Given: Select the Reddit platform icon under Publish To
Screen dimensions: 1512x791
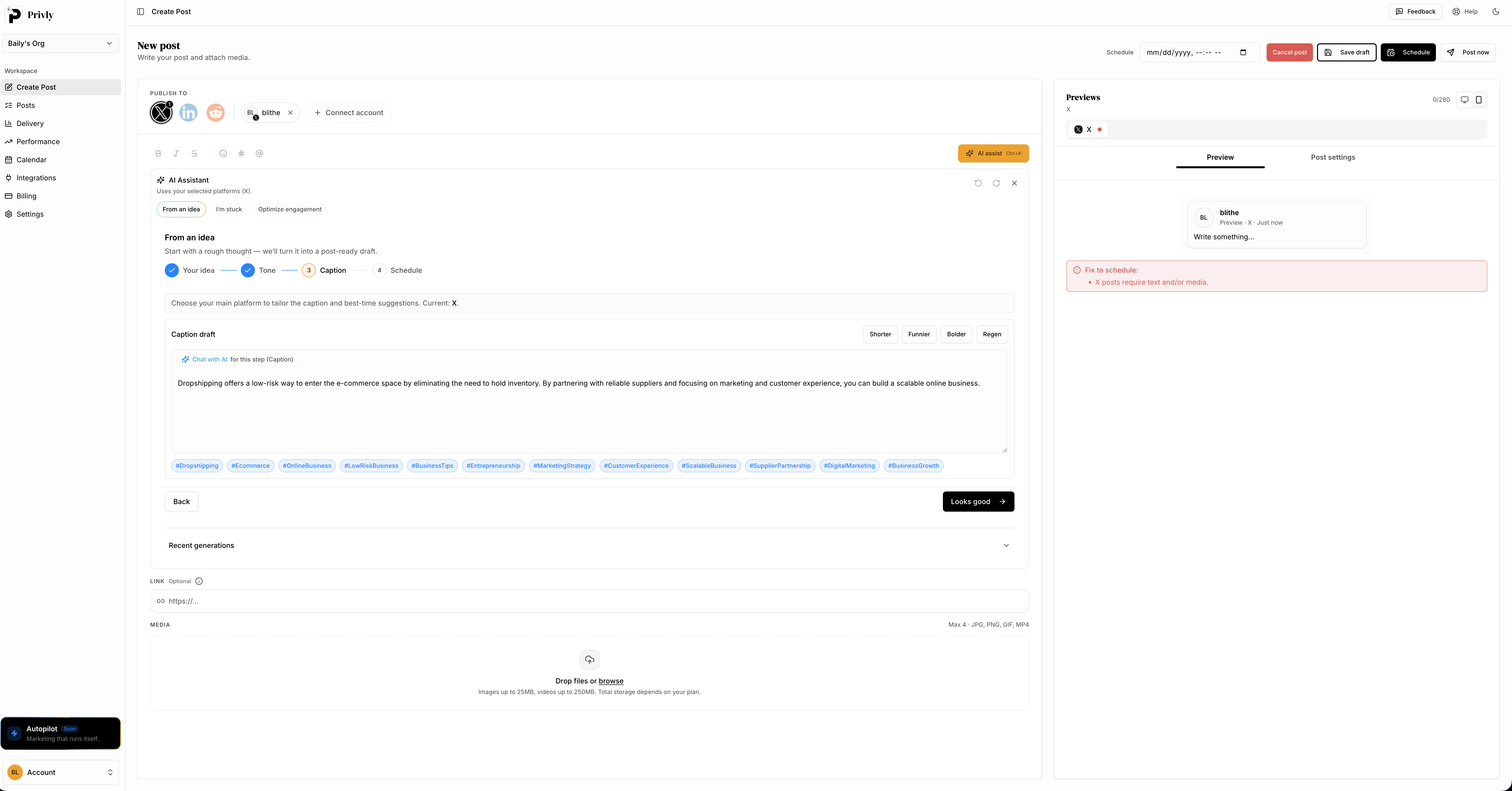Looking at the screenshot, I should point(215,112).
